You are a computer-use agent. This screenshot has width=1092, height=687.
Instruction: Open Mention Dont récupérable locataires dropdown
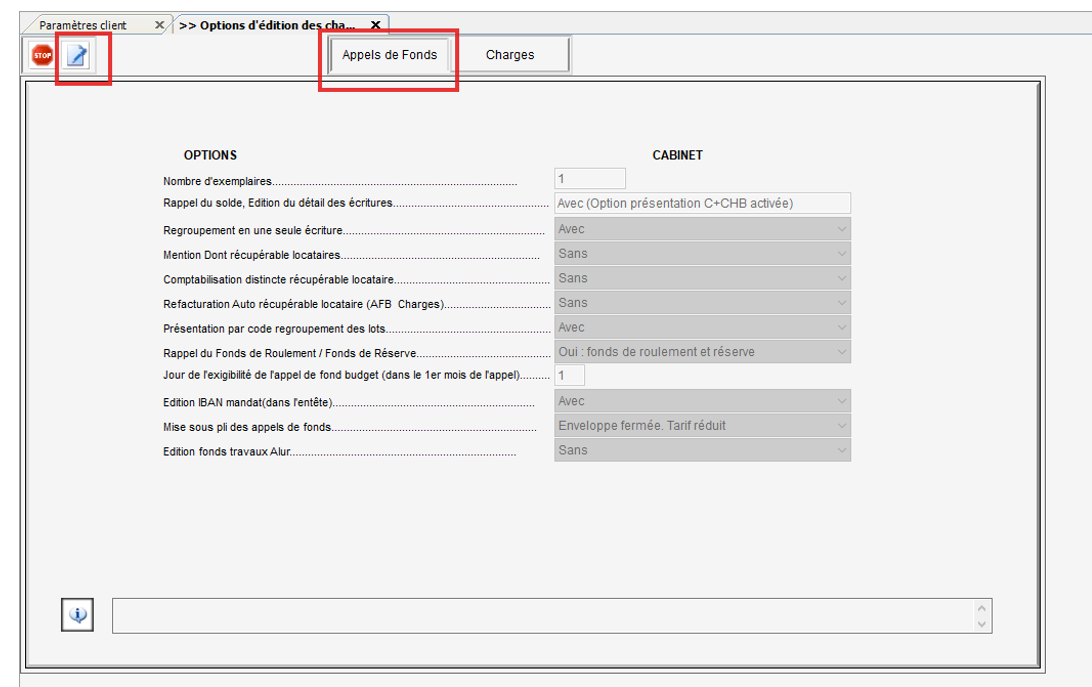(841, 254)
